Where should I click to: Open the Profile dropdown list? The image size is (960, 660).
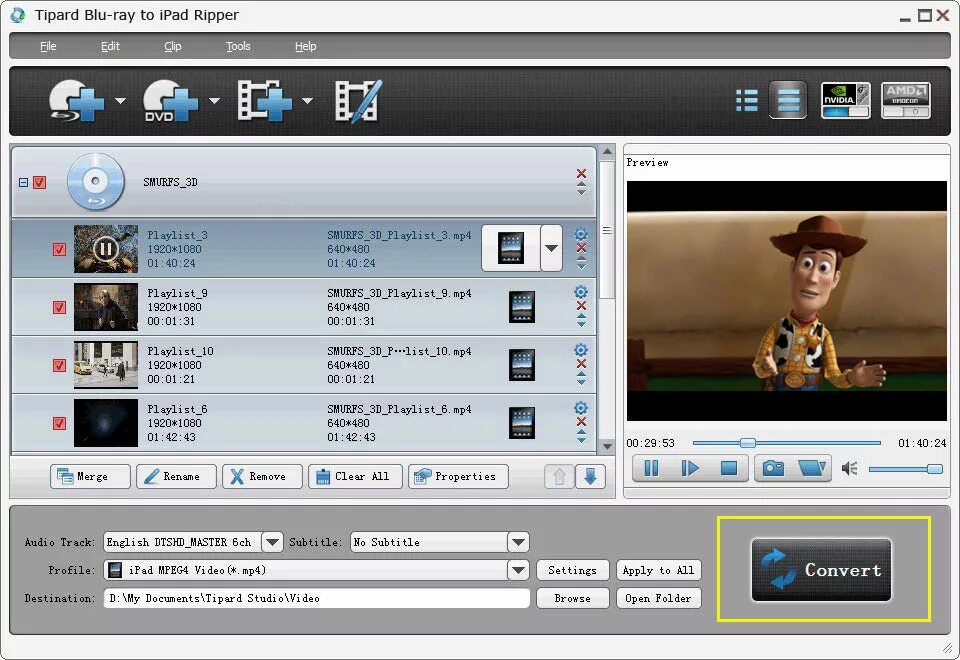tap(519, 570)
